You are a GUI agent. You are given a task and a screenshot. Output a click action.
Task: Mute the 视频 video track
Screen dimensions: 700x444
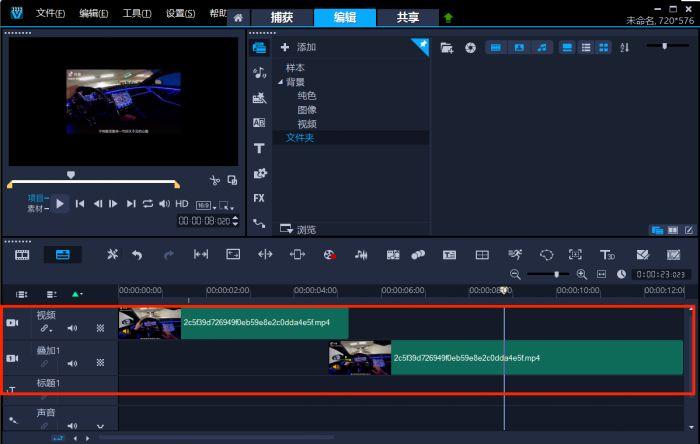72,328
